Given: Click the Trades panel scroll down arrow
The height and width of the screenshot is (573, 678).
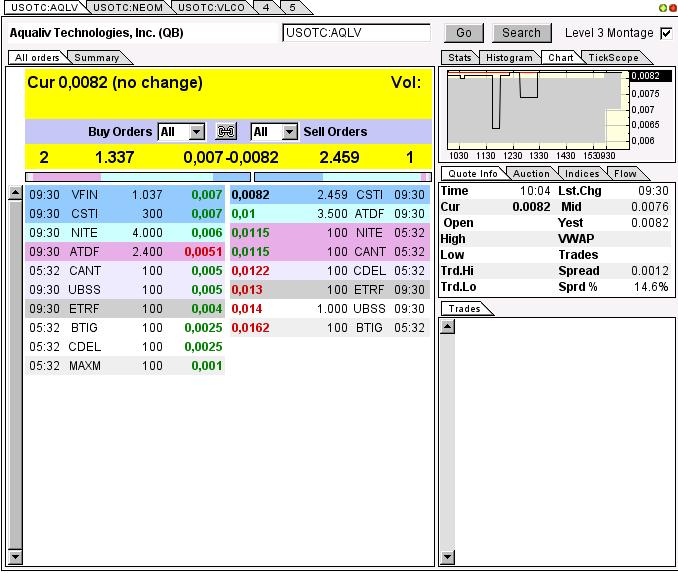Looking at the screenshot, I should point(448,557).
